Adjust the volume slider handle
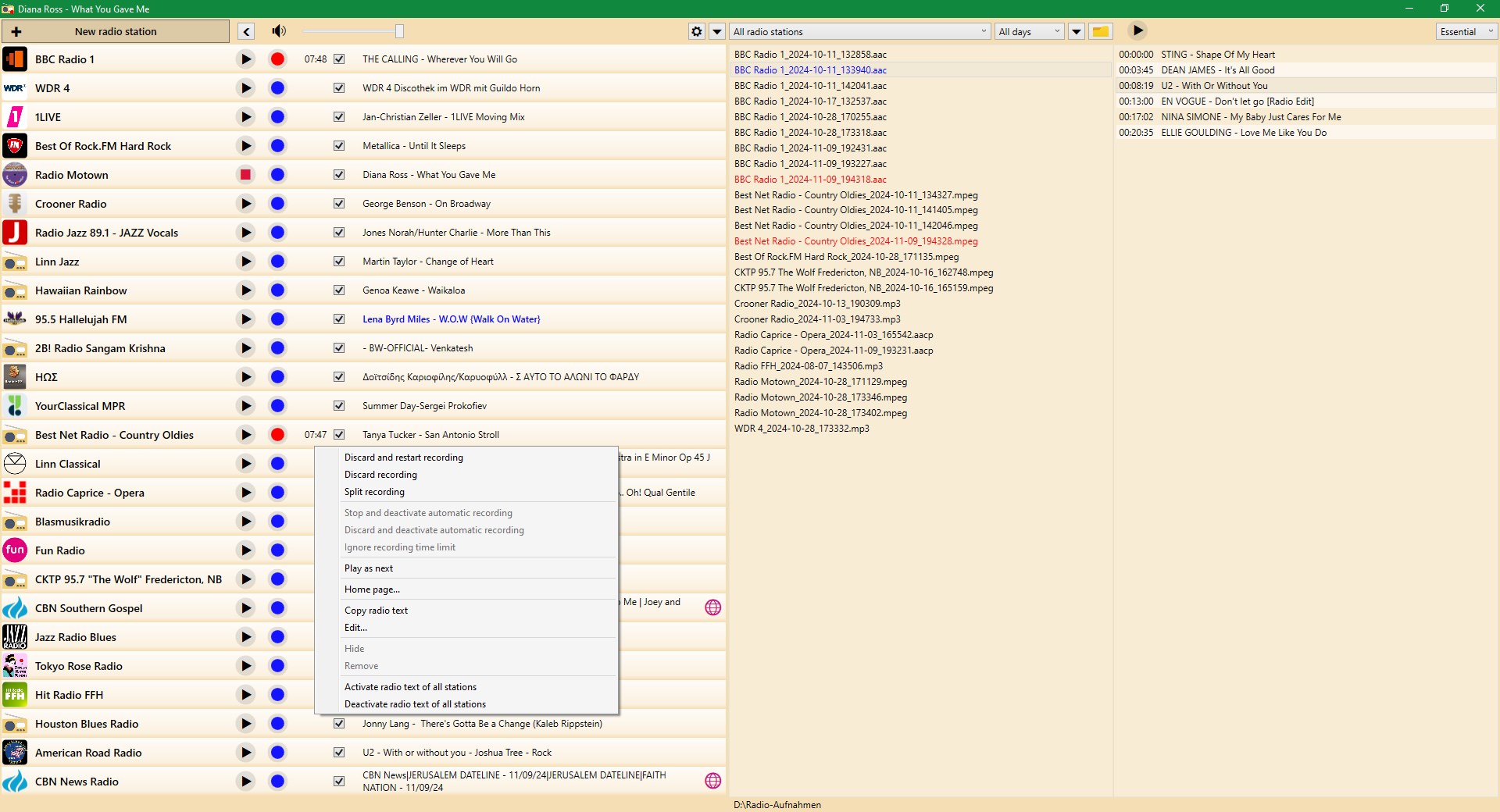Screen dimensions: 1500x812 tap(399, 31)
